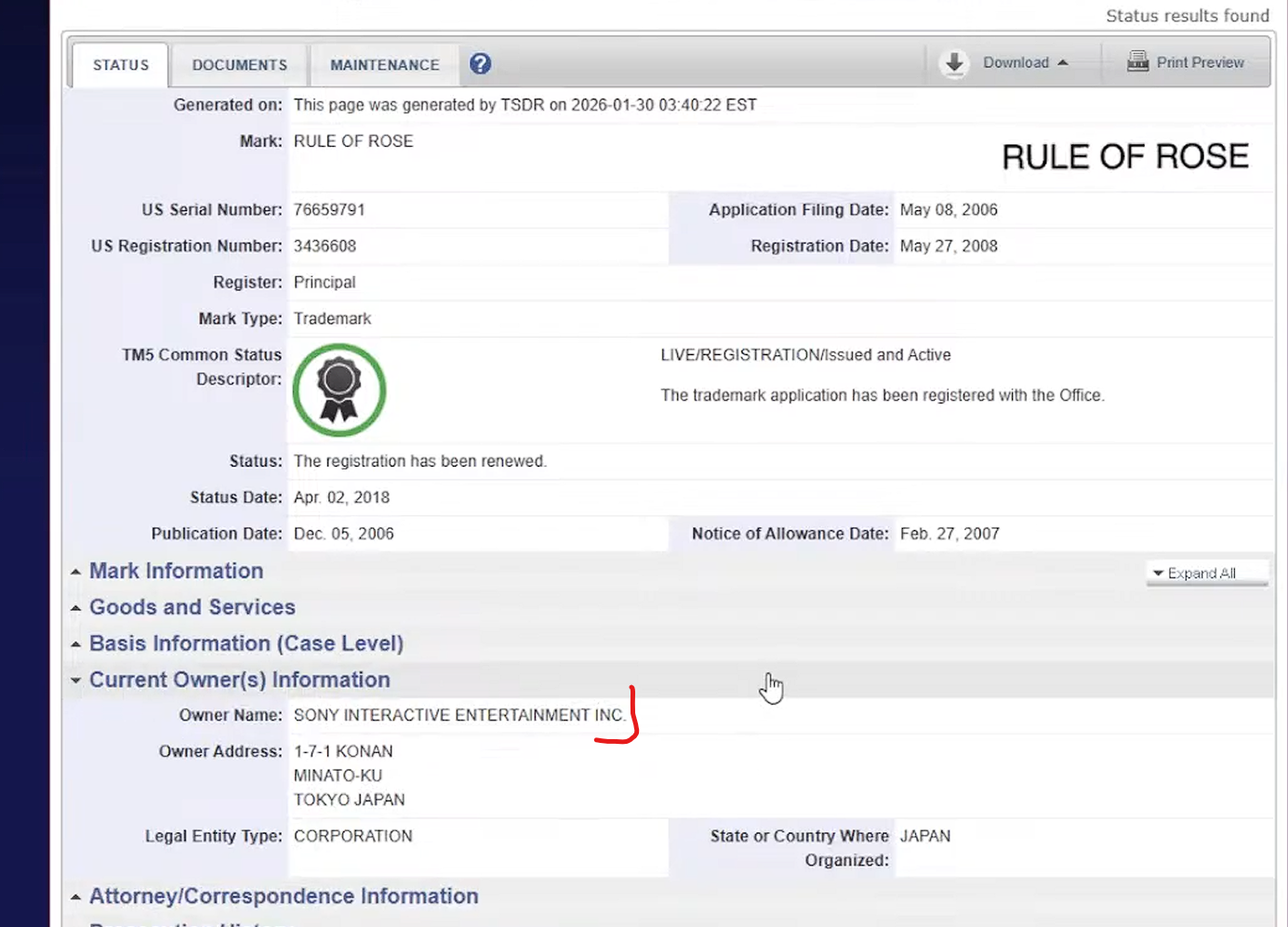Viewport: 1288px width, 927px height.
Task: Click the owner name Sony Interactive Entertainment
Action: click(x=459, y=715)
